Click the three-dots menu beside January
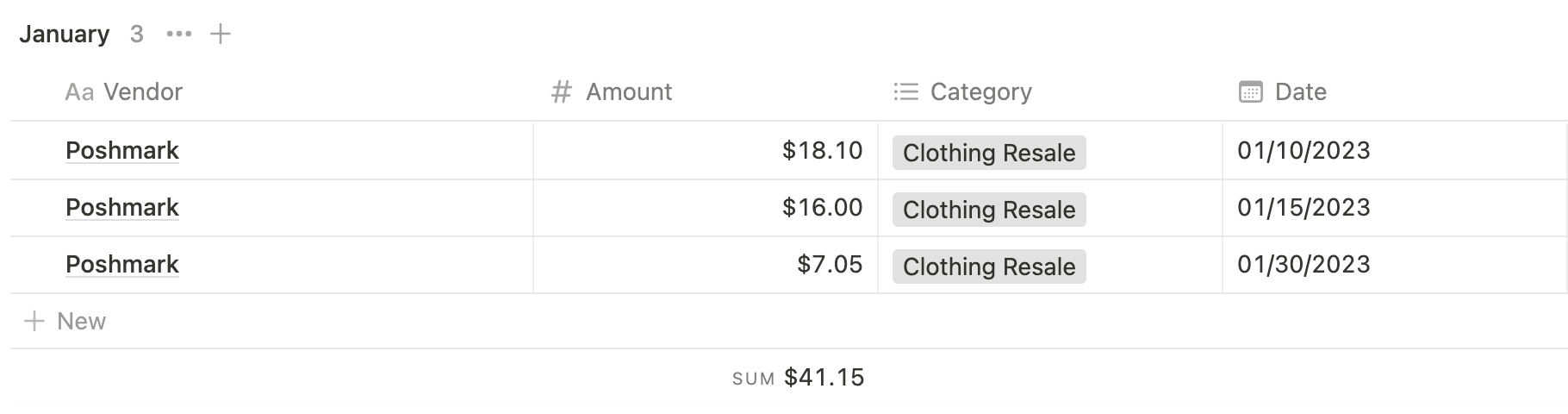 [x=179, y=34]
